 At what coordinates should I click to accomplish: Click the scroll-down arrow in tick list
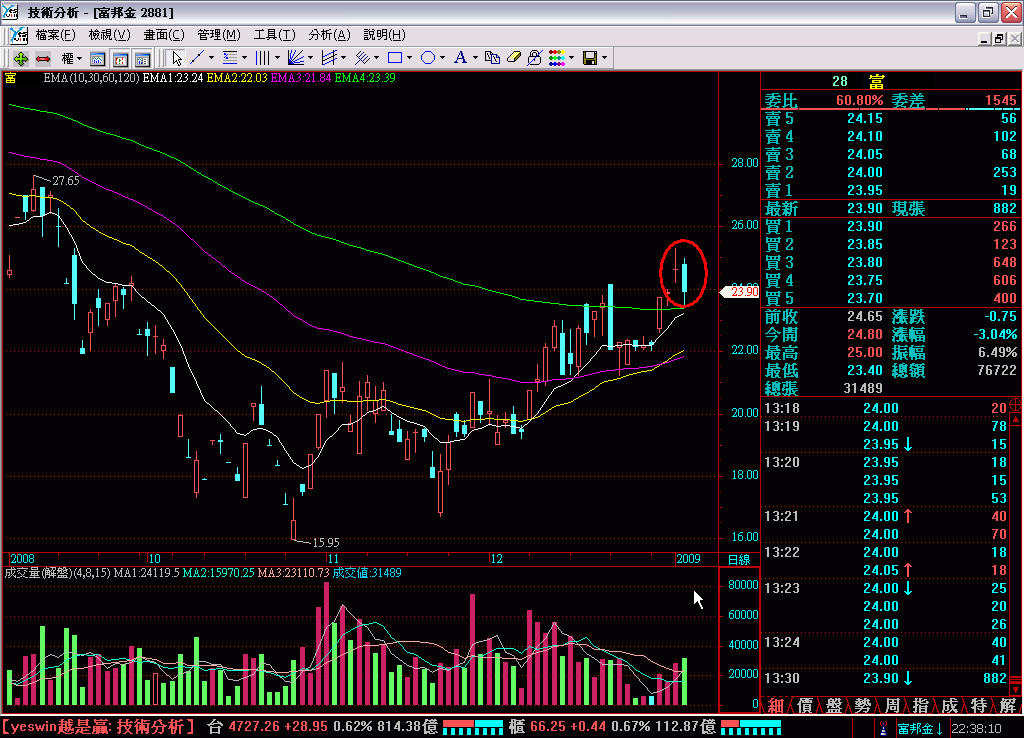pyautogui.click(x=1016, y=688)
